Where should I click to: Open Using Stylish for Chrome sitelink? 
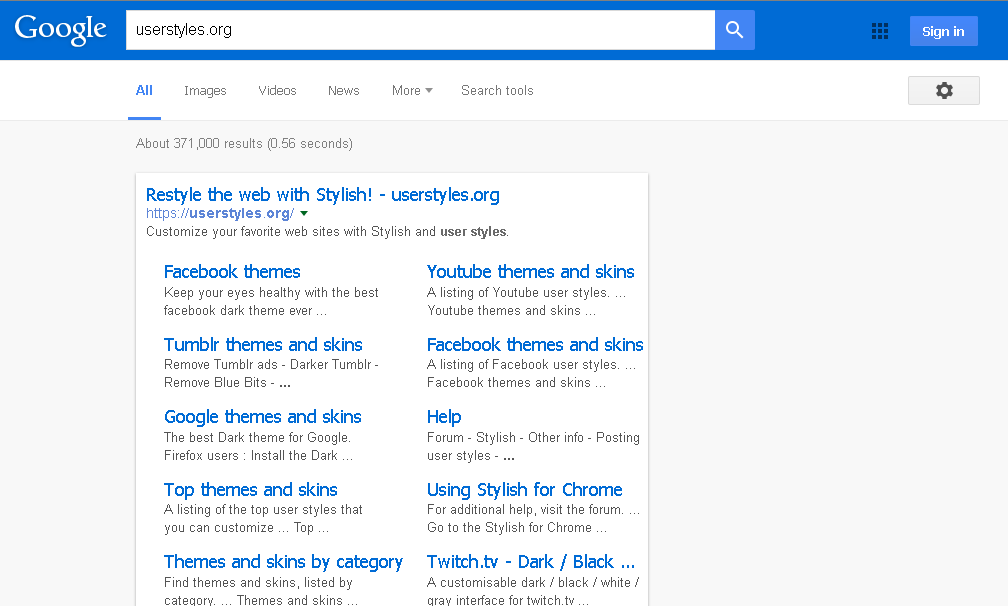point(525,490)
